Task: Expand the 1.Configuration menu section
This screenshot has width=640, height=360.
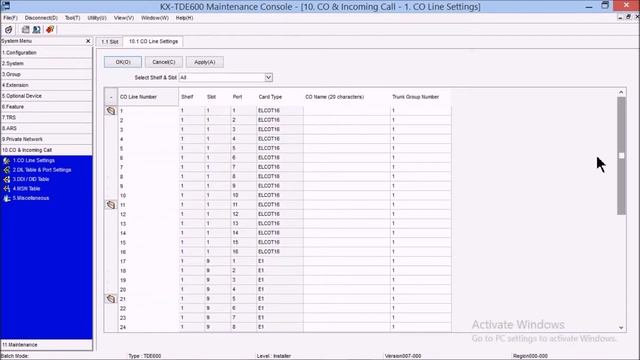Action: click(x=46, y=53)
